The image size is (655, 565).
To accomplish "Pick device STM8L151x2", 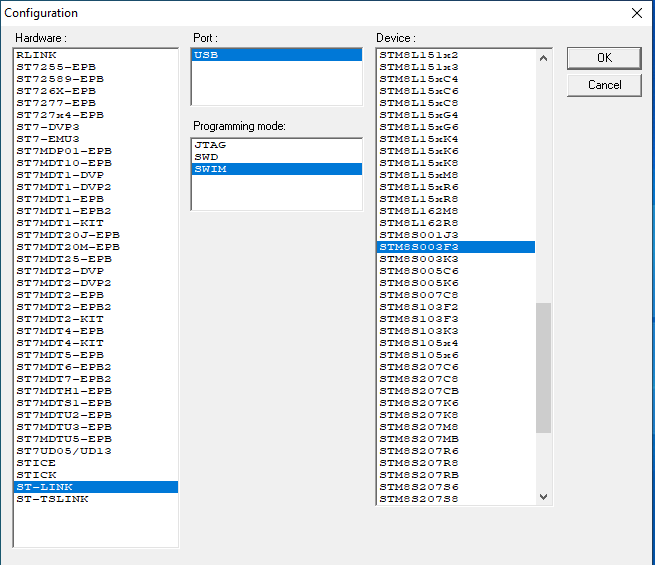I will tap(456, 55).
